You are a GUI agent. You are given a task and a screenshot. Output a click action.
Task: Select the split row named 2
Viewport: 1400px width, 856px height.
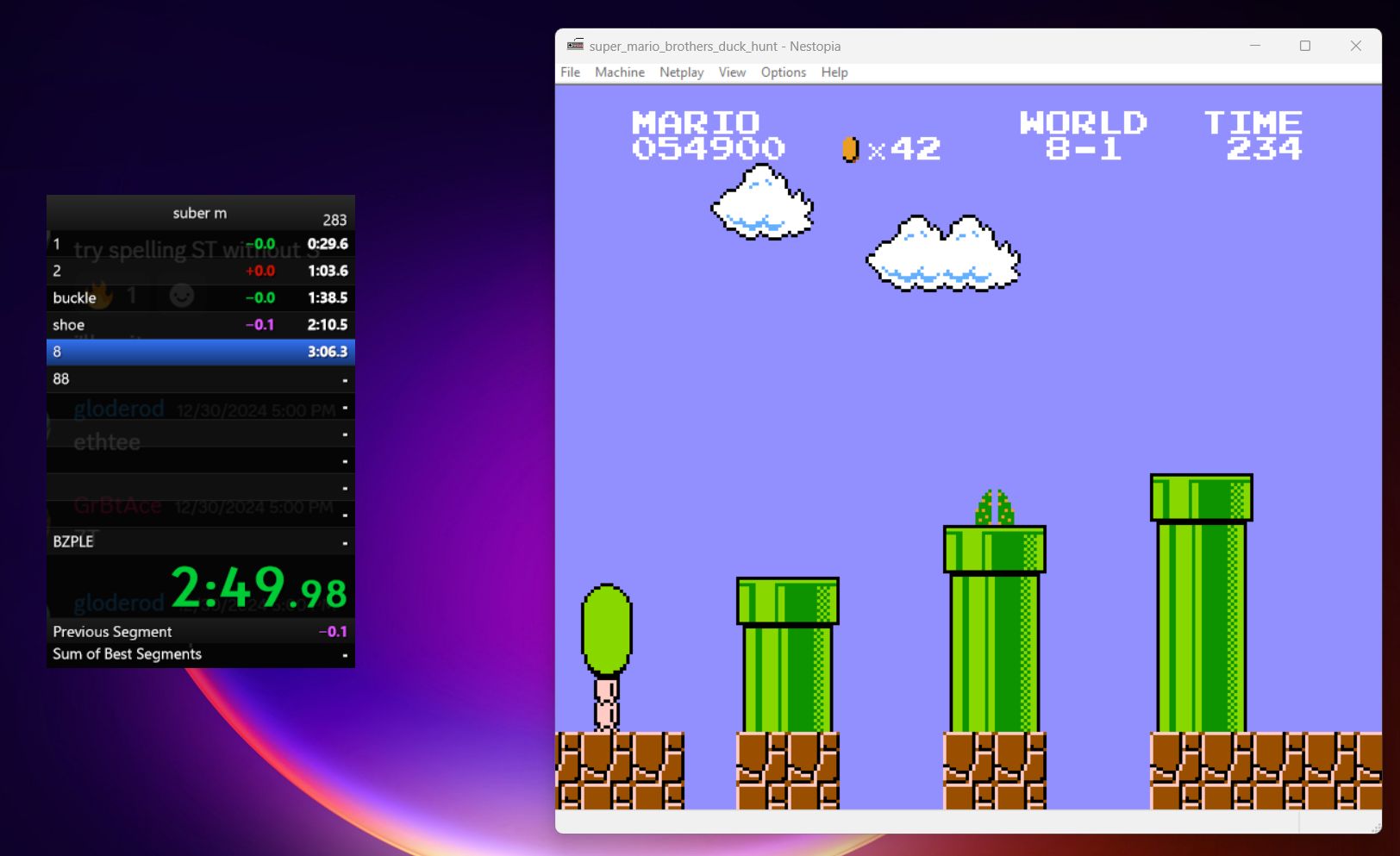pyautogui.click(x=201, y=271)
